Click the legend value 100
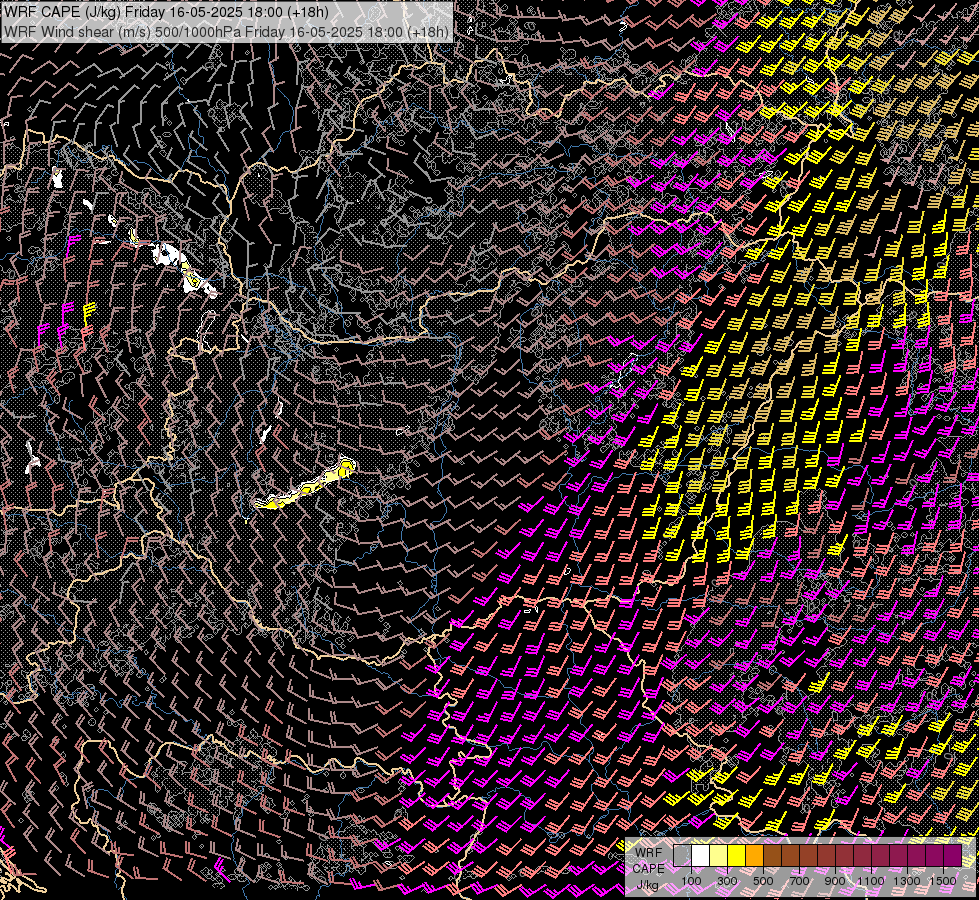The height and width of the screenshot is (900, 979). click(691, 881)
